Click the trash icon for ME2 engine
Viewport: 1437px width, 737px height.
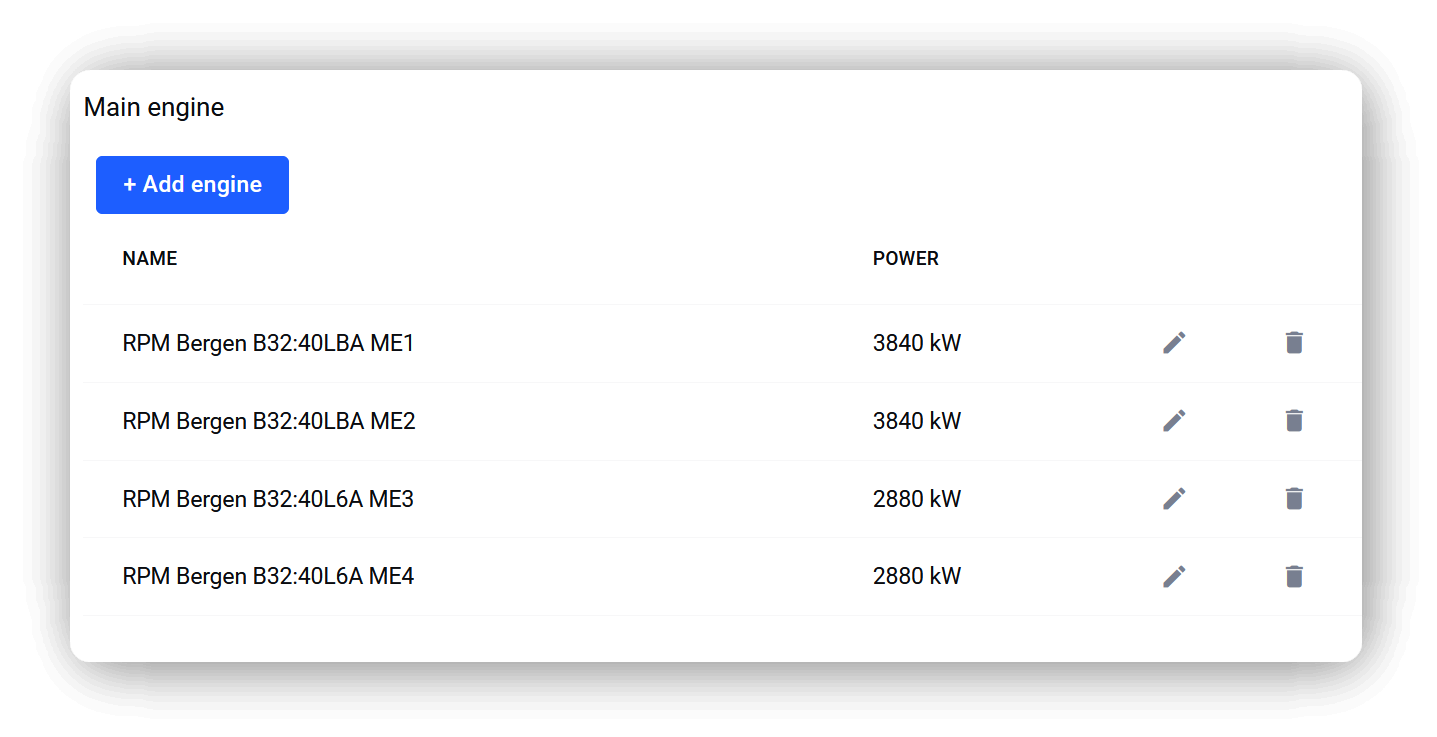tap(1294, 421)
